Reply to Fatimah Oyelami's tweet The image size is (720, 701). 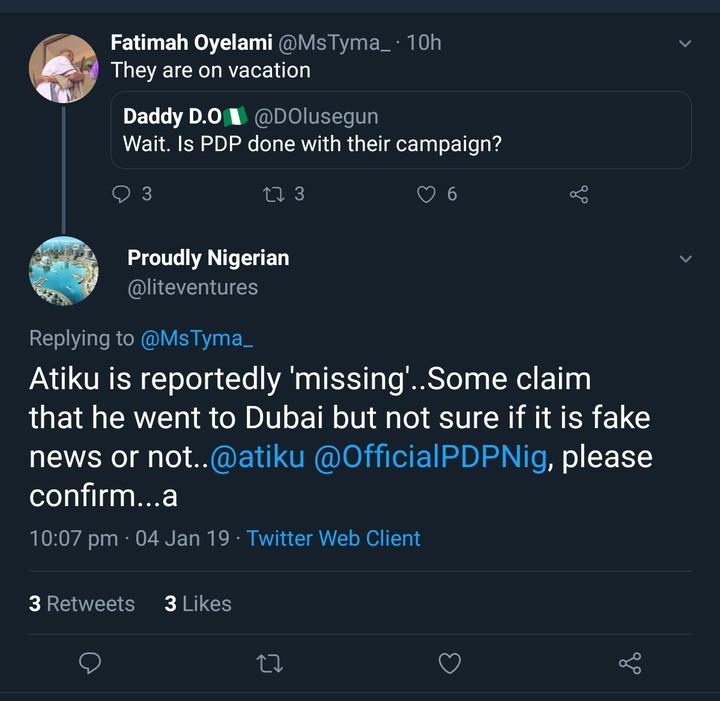pyautogui.click(x=121, y=194)
